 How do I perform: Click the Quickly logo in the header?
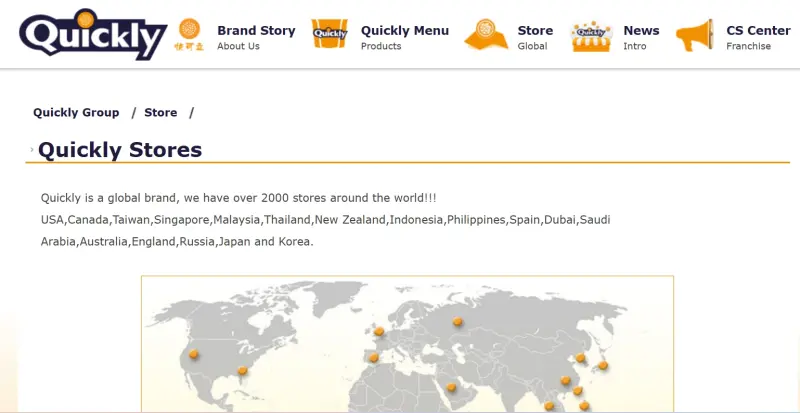click(x=93, y=34)
